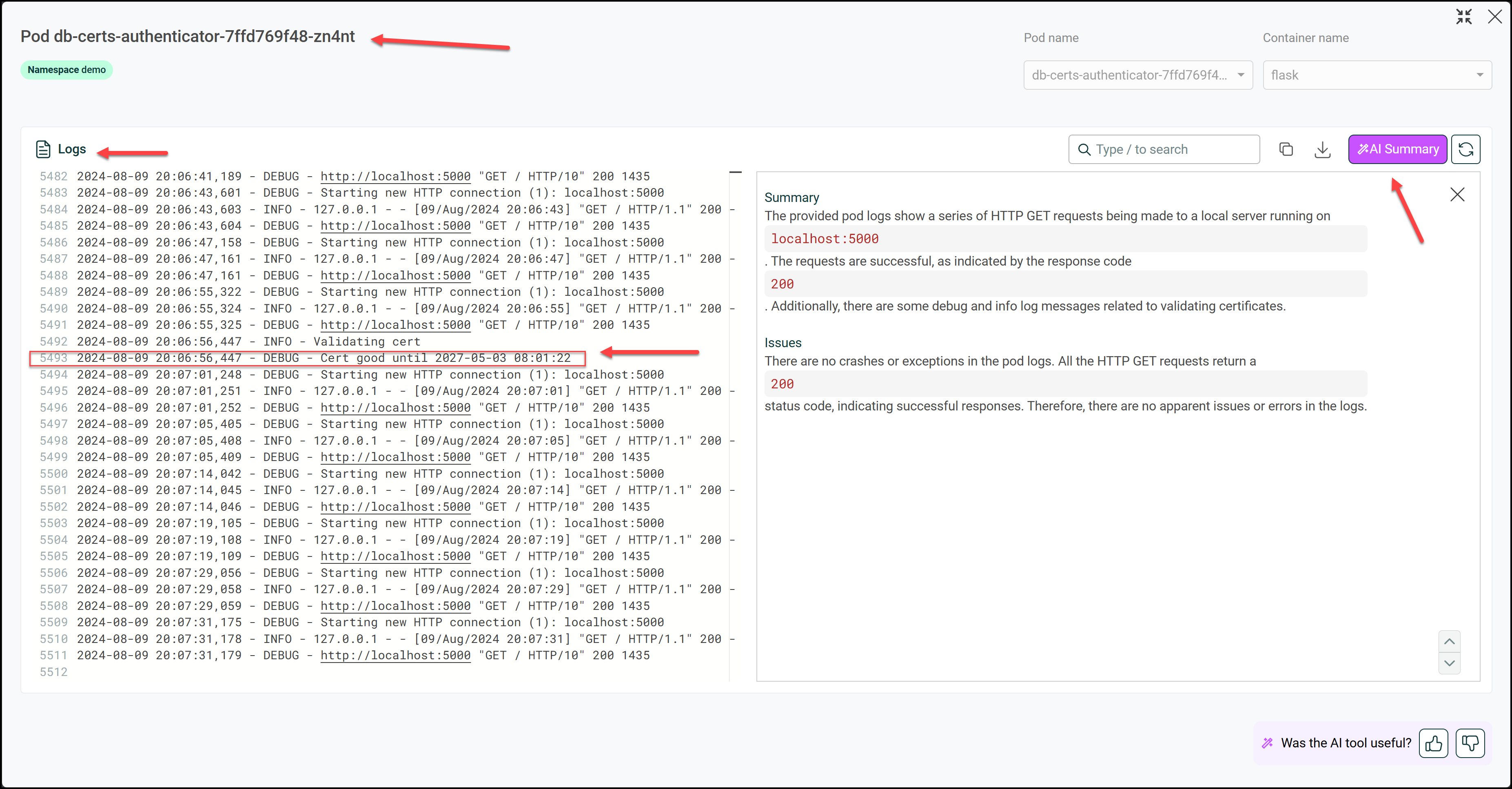Click the magnifier icon in the search bar
Image resolution: width=1512 pixels, height=789 pixels.
pyautogui.click(x=1084, y=149)
